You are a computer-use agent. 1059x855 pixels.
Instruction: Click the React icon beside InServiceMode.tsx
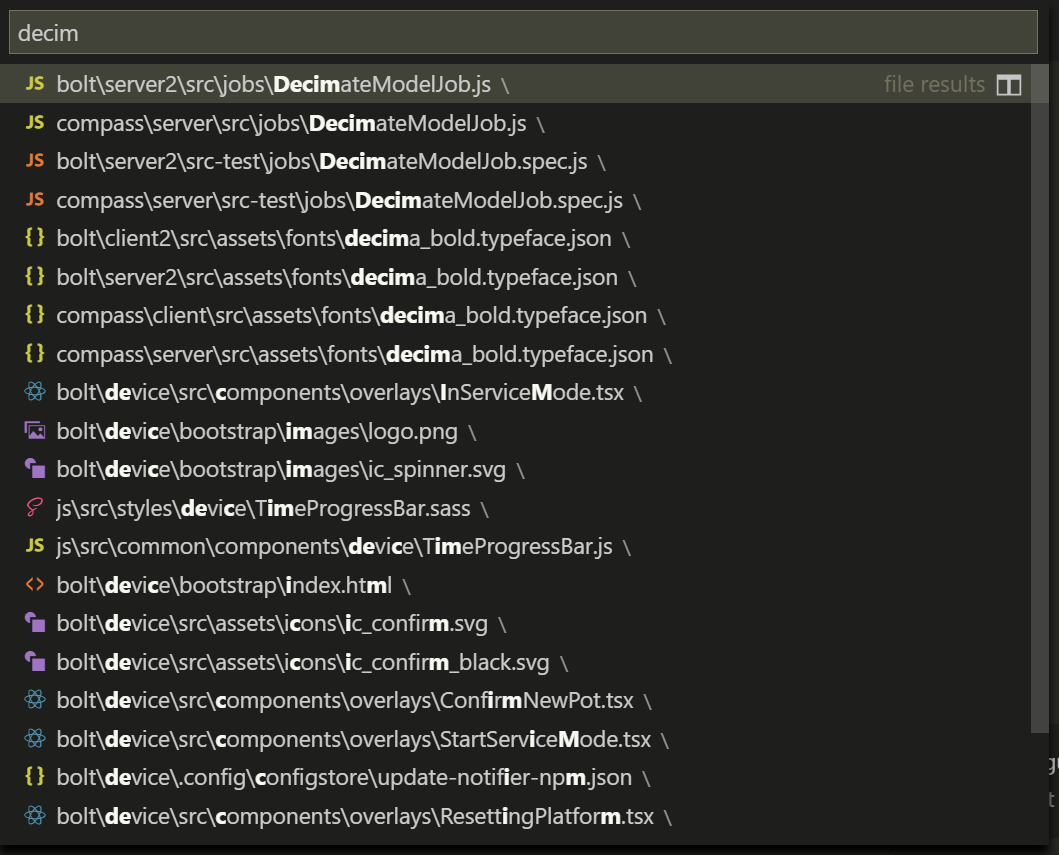[34, 392]
